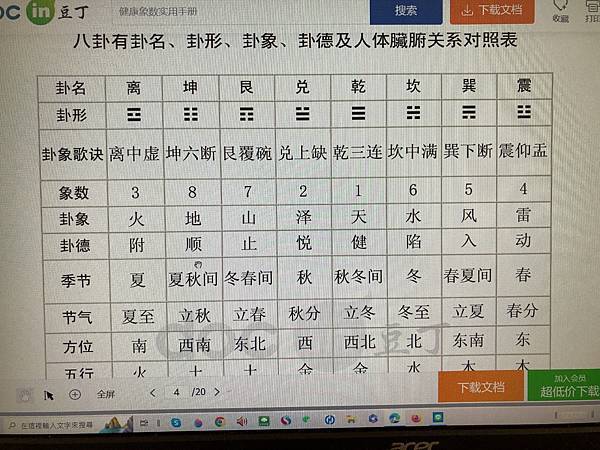Viewport: 600px width, 450px height.
Task: Click the 健 cell in 卦德 row
Action: (x=359, y=242)
